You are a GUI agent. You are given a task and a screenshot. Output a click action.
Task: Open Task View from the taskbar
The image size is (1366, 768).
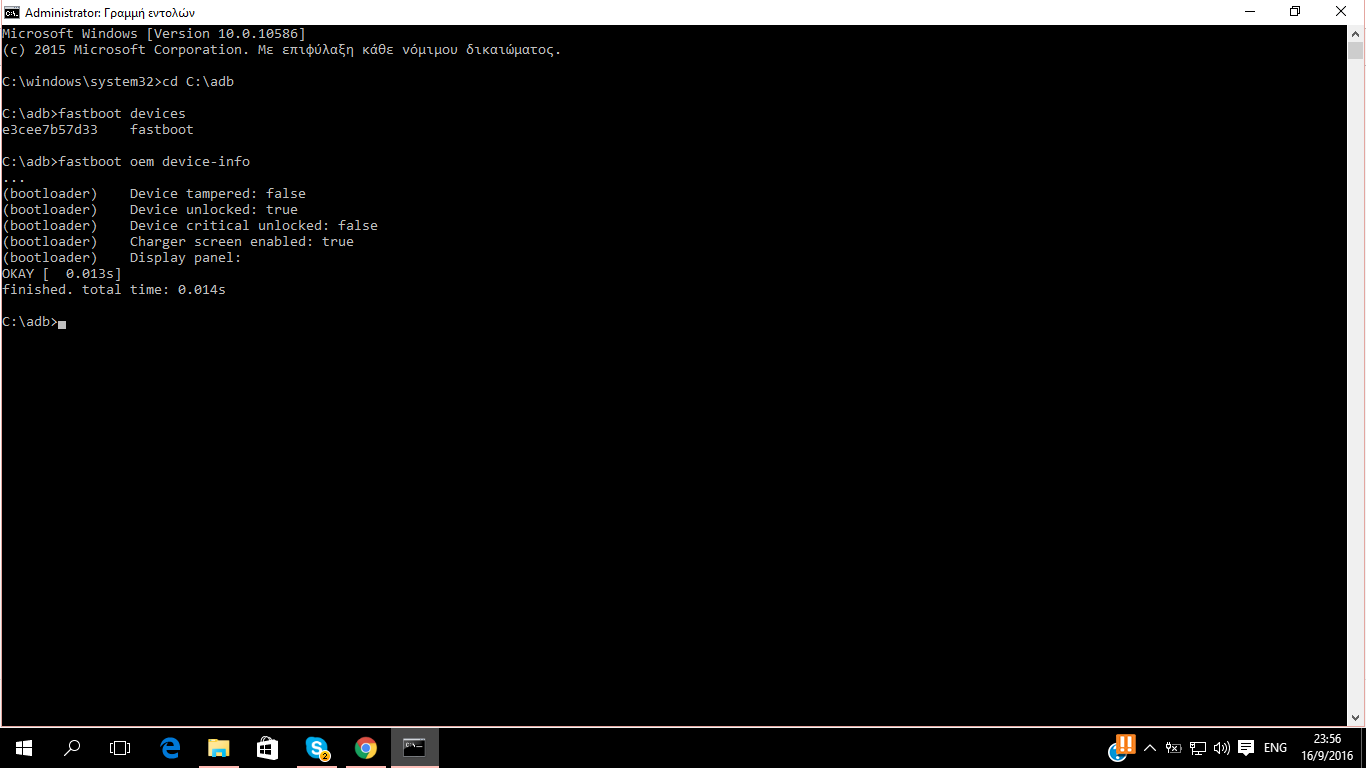tap(120, 748)
